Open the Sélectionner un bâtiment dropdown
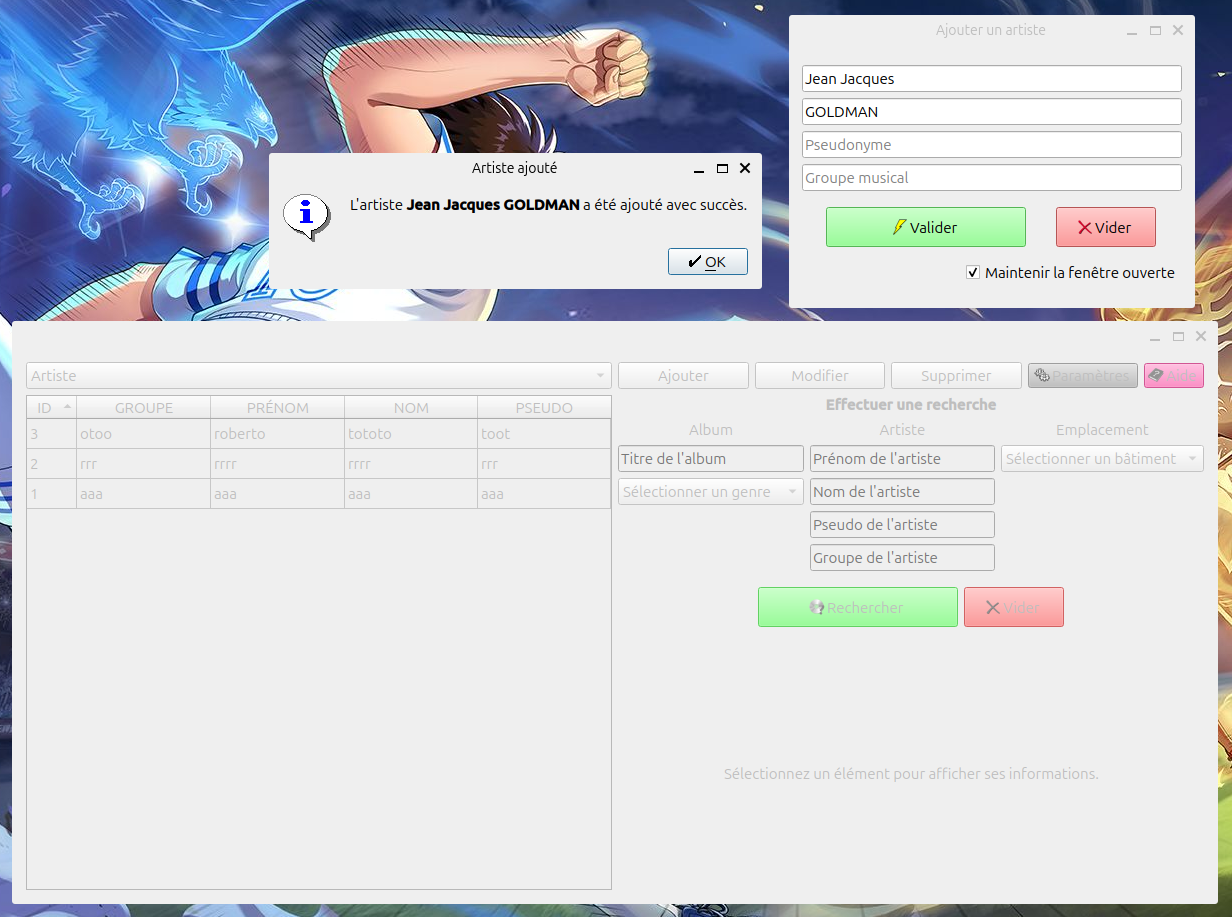This screenshot has width=1232, height=917. coord(1102,459)
